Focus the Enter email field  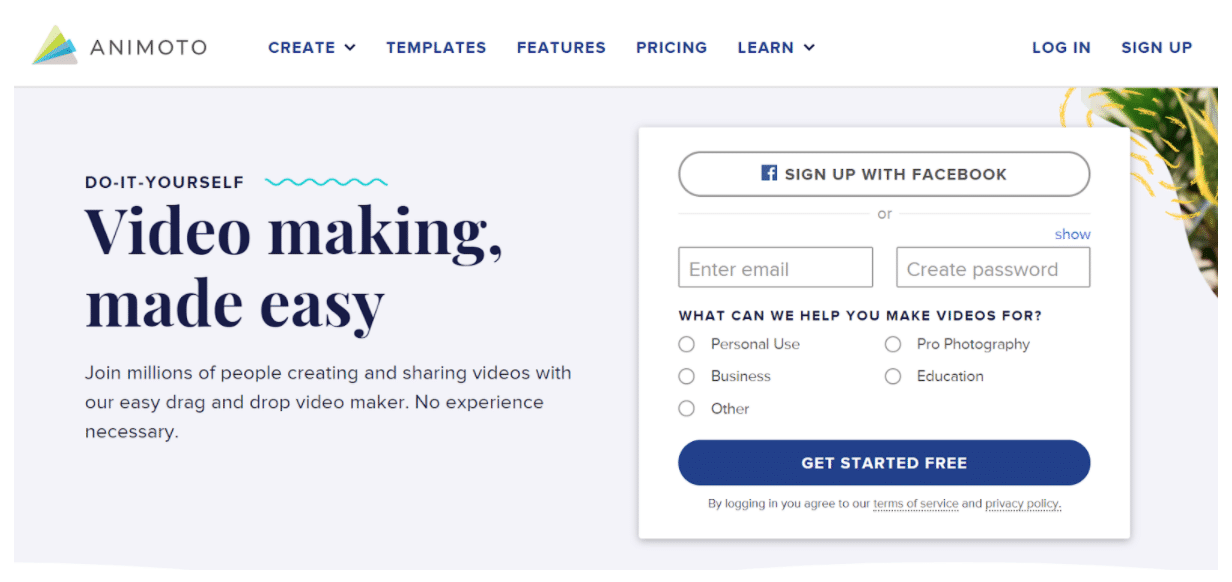click(776, 268)
